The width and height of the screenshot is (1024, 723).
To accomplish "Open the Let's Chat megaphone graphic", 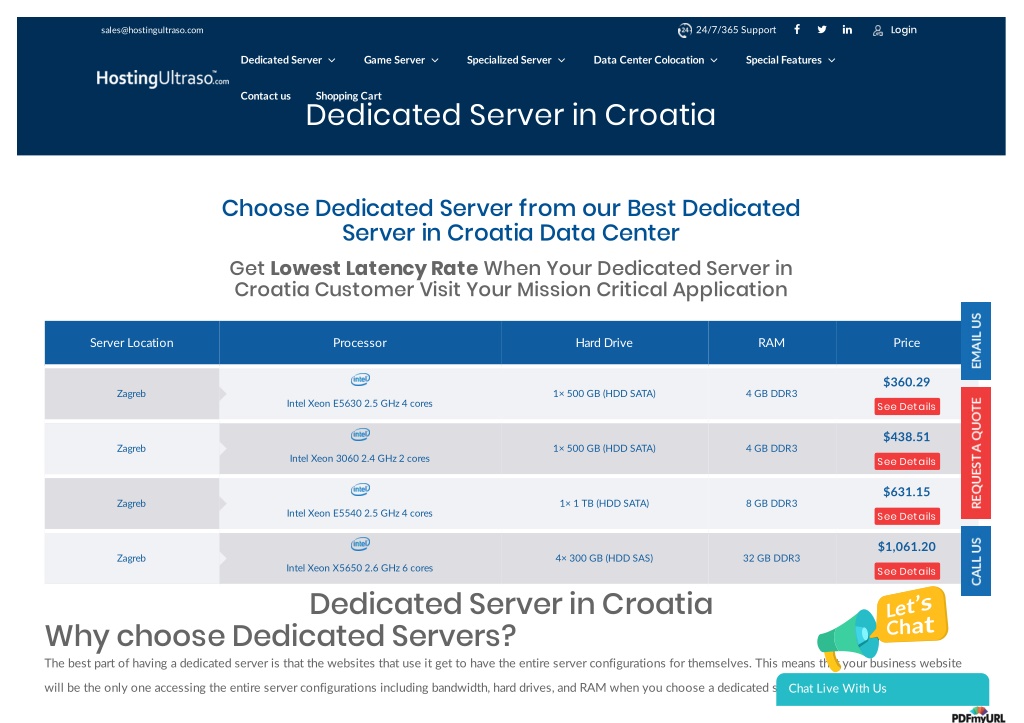I will tap(882, 627).
